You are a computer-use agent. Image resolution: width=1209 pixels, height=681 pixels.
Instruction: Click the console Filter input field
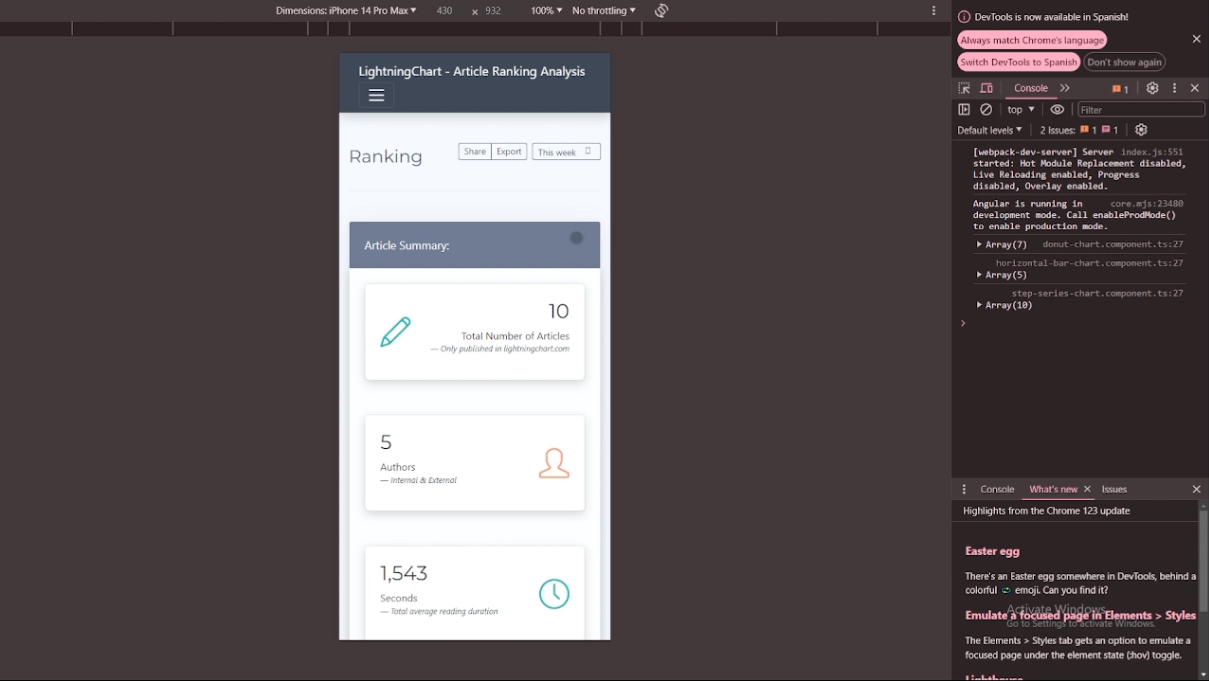click(1141, 110)
